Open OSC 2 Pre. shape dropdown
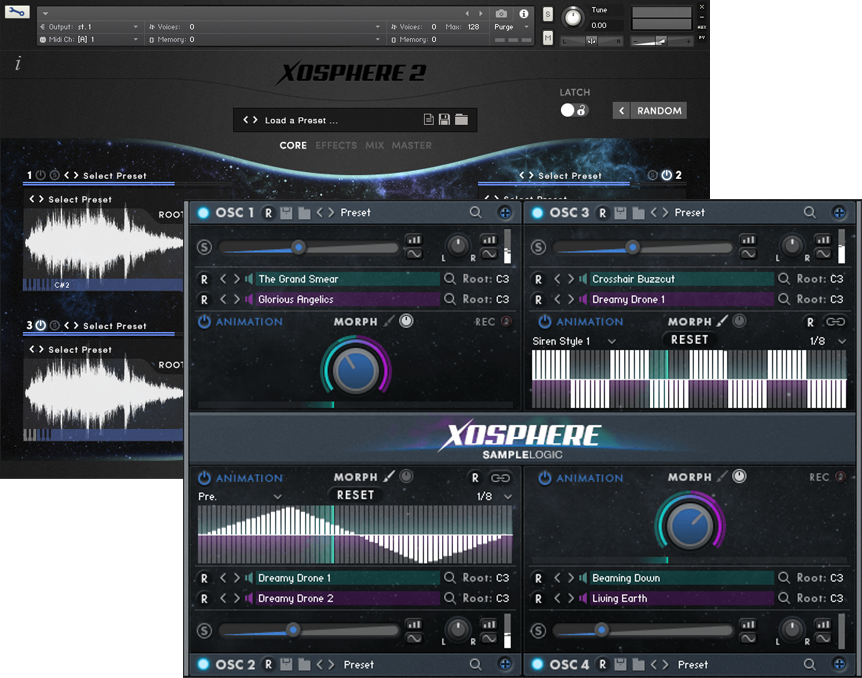The height and width of the screenshot is (678, 862). pyautogui.click(x=240, y=497)
